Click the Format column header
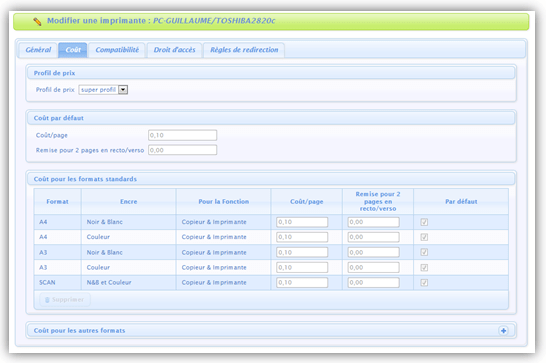Screen dimensions: 546x363 (x=57, y=201)
